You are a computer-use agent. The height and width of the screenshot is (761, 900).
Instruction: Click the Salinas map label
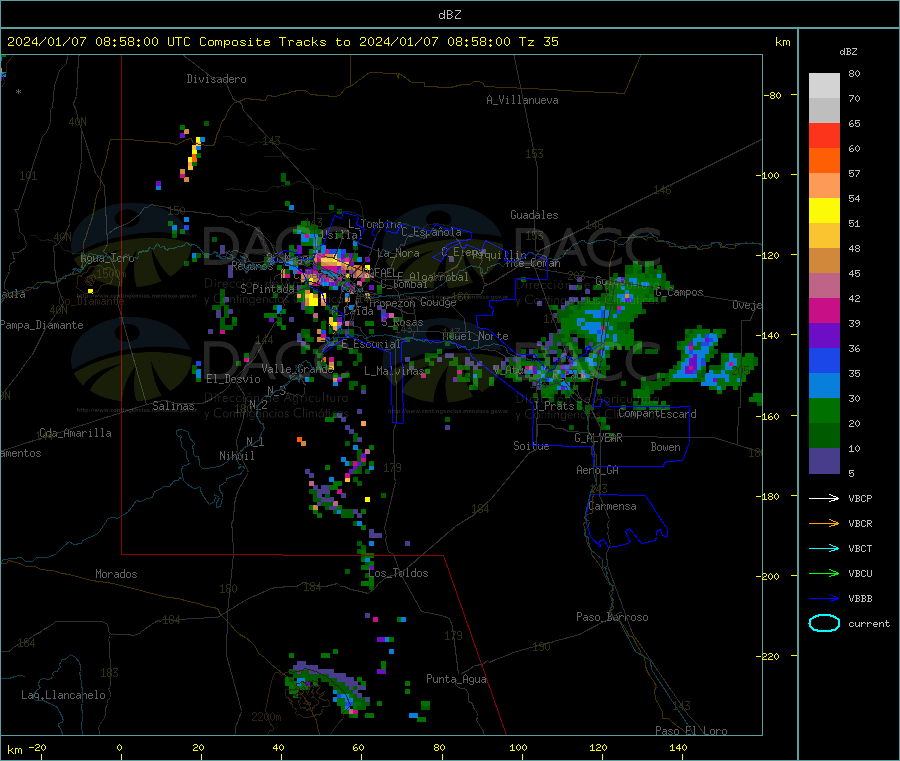coord(173,406)
